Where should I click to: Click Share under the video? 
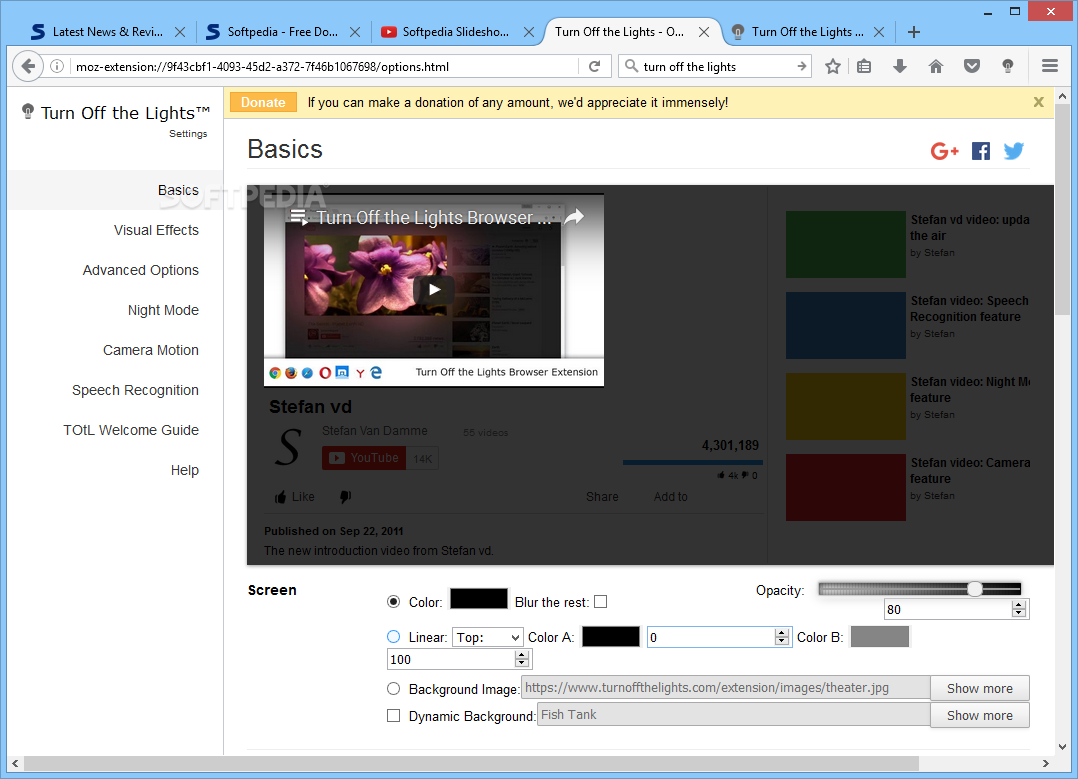602,496
